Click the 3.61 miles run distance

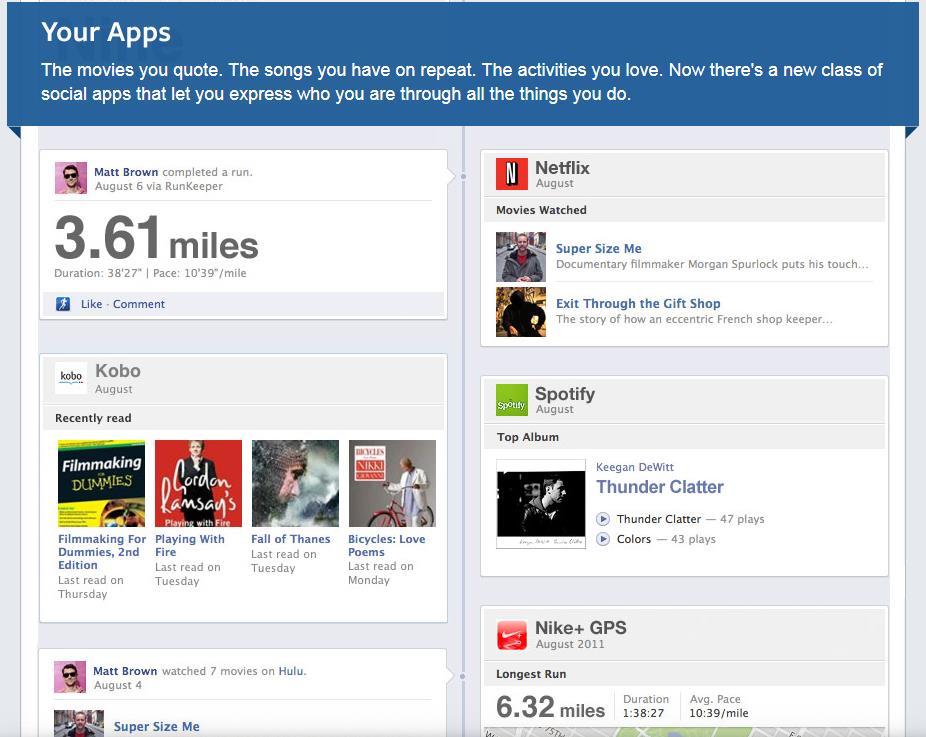(x=156, y=238)
